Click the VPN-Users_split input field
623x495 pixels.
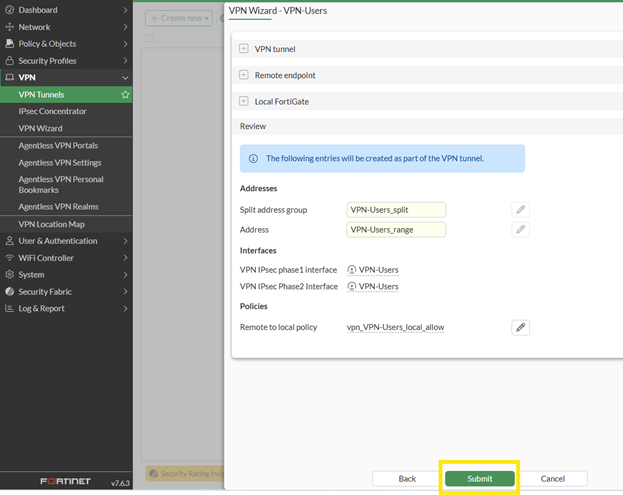396,210
